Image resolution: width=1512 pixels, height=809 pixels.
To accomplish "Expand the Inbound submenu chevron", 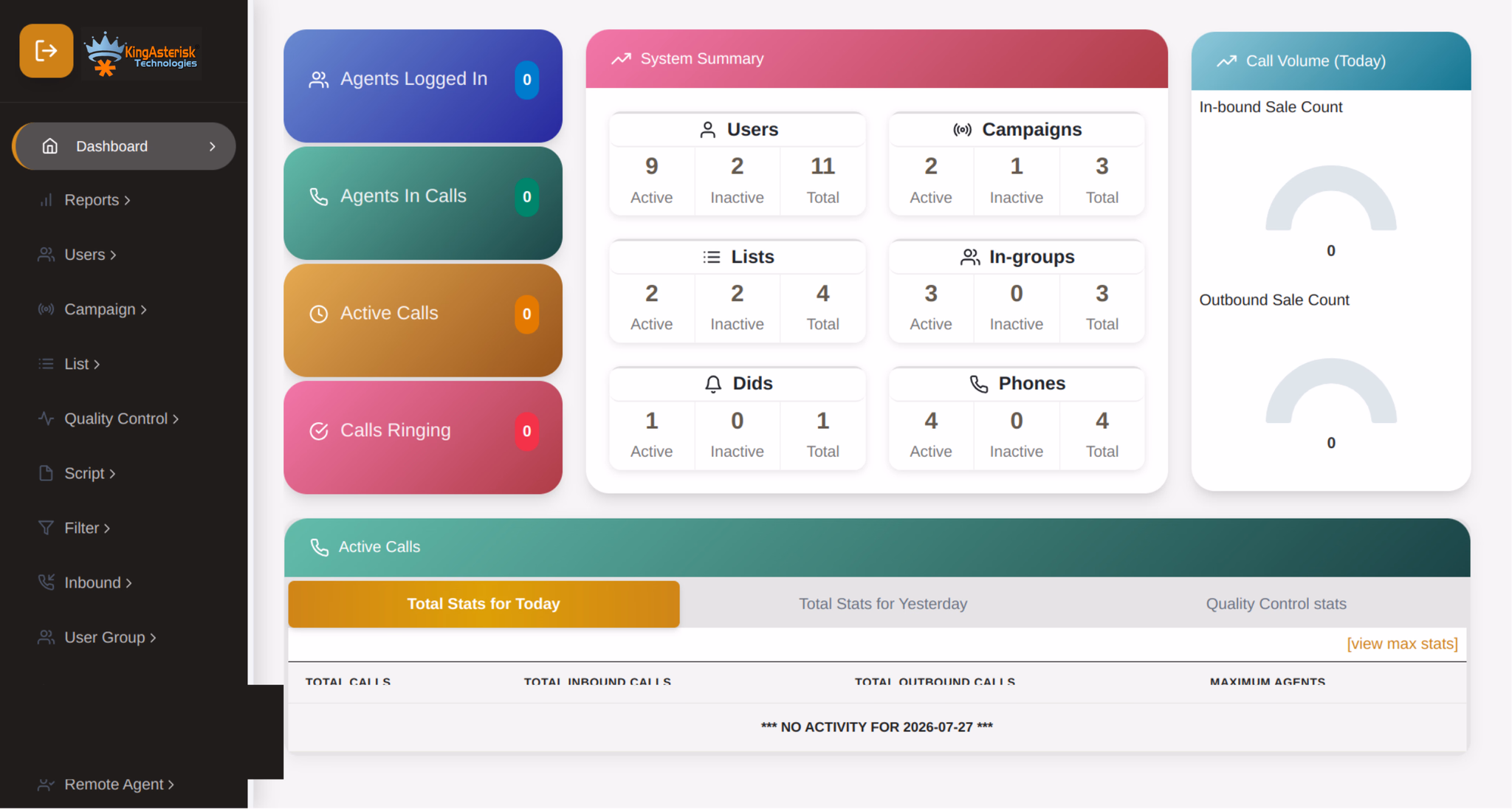I will [128, 583].
